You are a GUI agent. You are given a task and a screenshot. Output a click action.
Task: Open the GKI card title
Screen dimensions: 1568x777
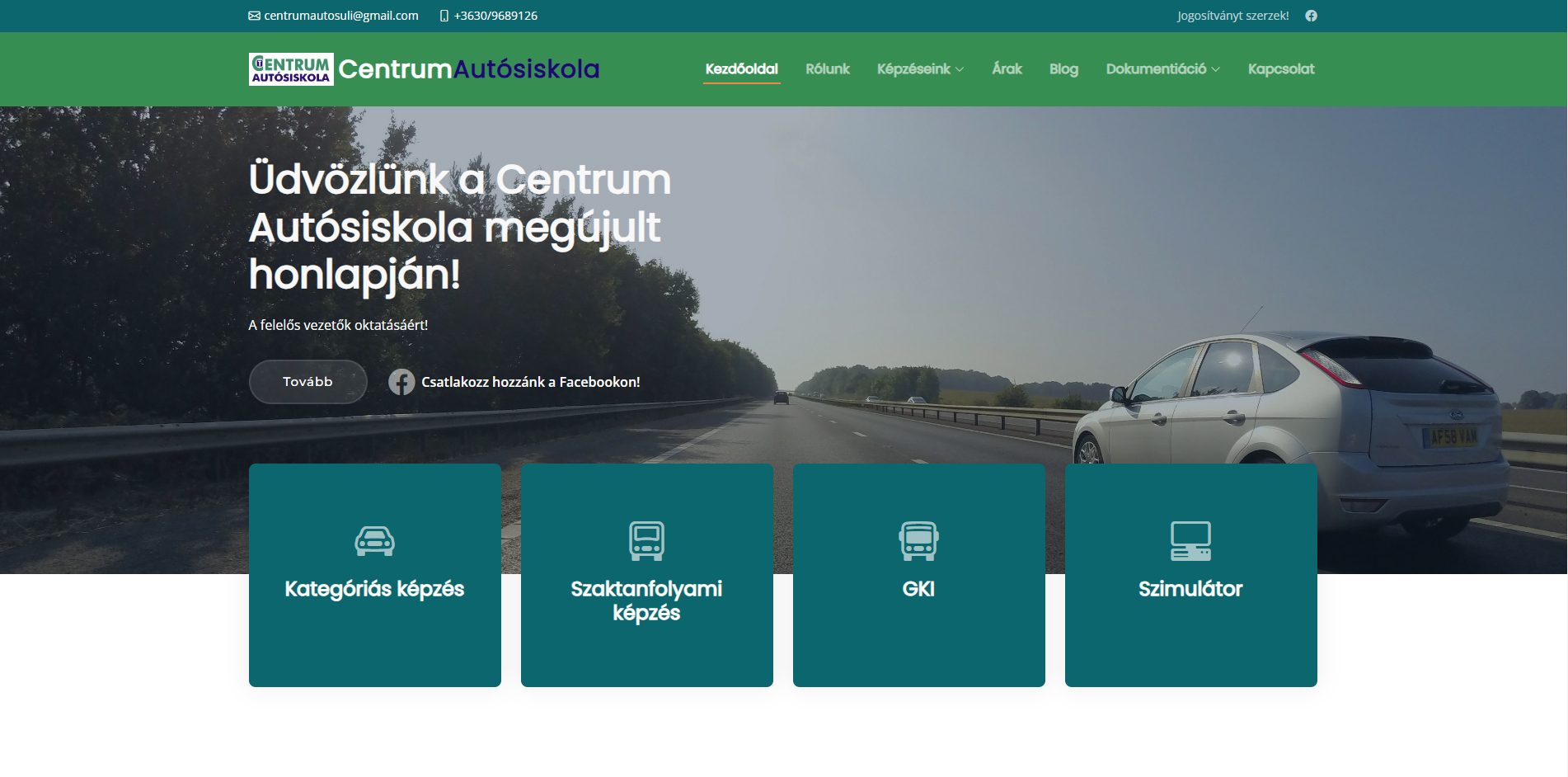click(918, 589)
